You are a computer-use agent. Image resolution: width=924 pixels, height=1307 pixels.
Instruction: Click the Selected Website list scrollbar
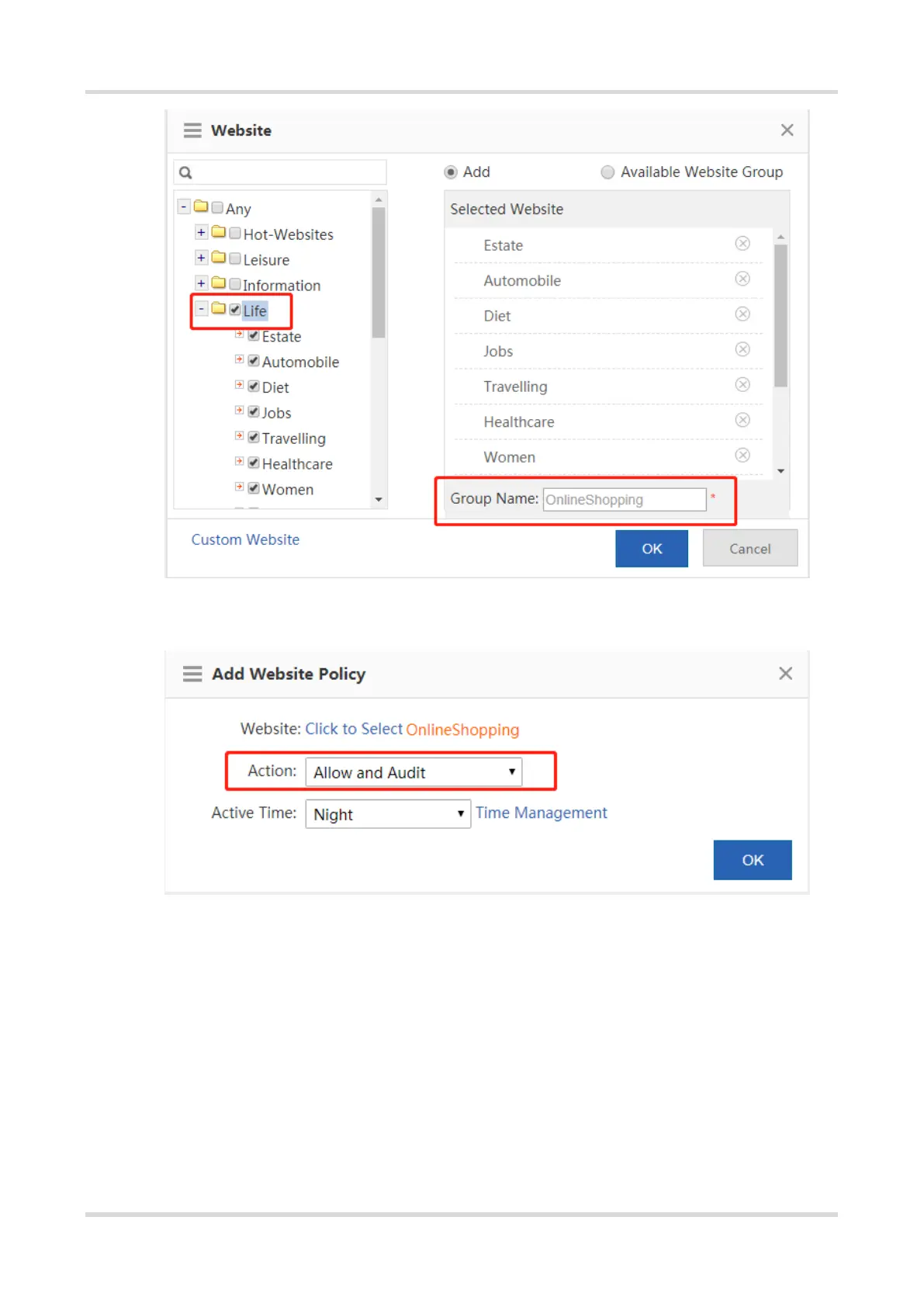point(780,315)
